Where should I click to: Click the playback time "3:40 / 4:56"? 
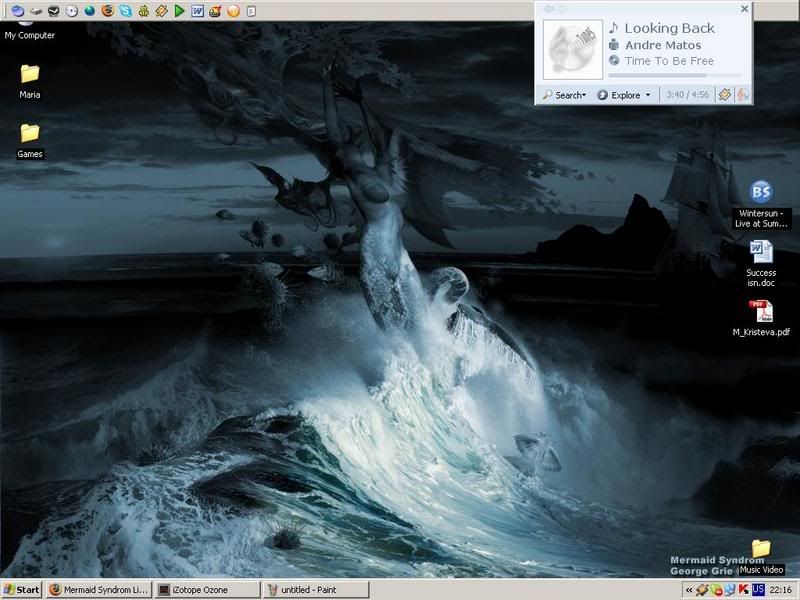pyautogui.click(x=687, y=95)
